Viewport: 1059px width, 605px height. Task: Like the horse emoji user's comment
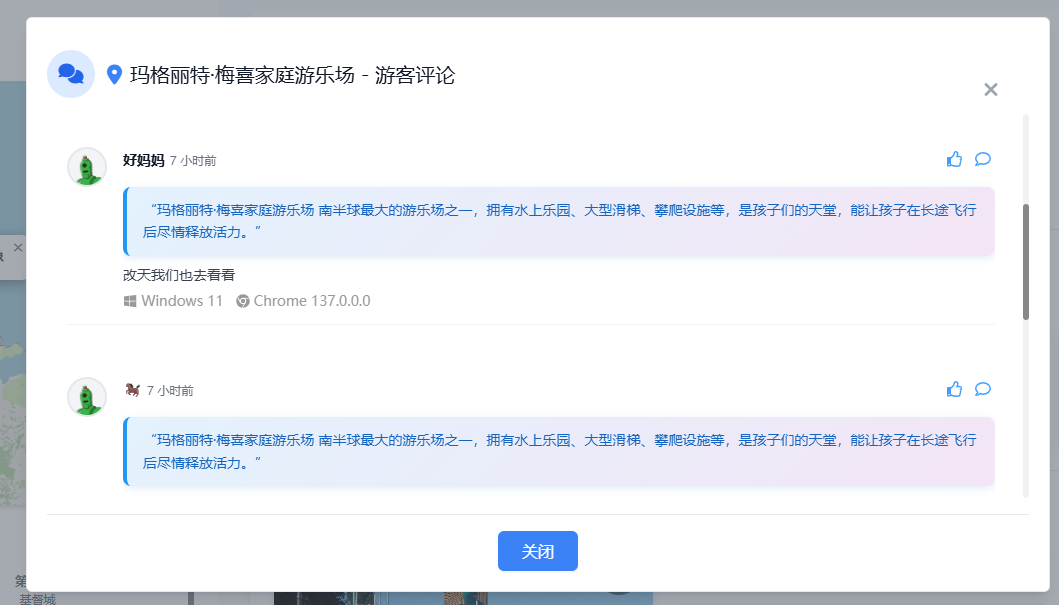[954, 389]
